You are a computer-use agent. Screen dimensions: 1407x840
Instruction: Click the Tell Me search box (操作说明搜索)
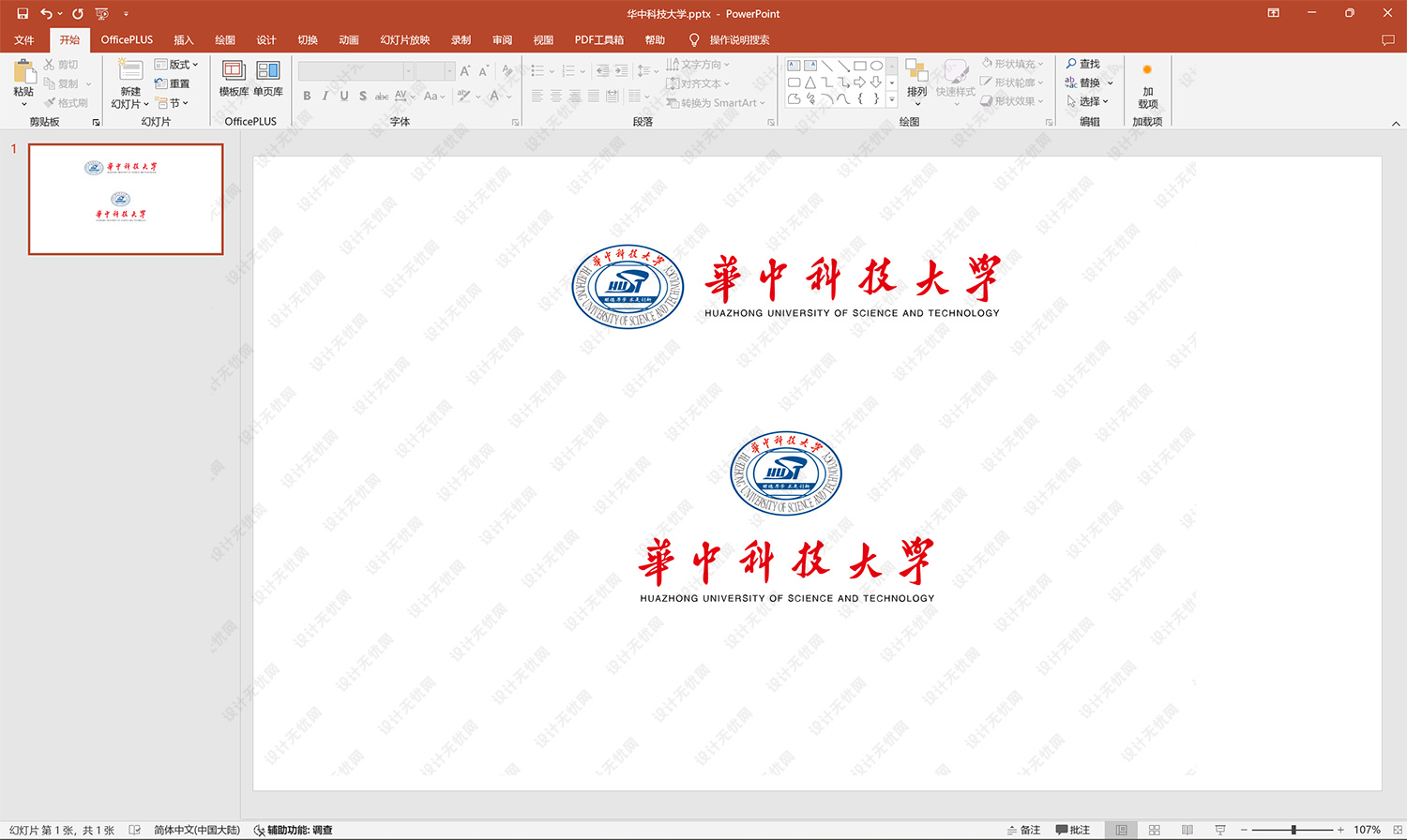739,40
